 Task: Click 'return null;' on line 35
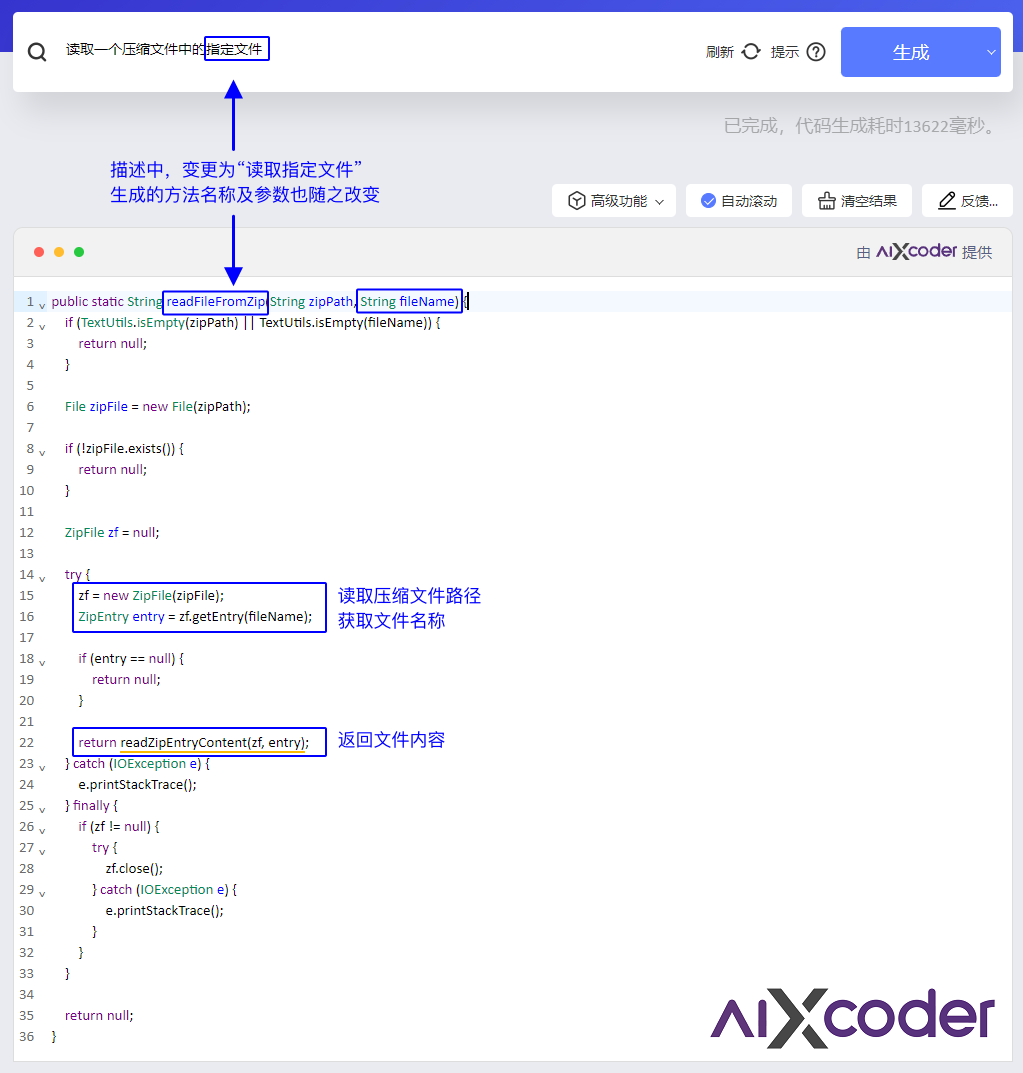coord(99,1016)
